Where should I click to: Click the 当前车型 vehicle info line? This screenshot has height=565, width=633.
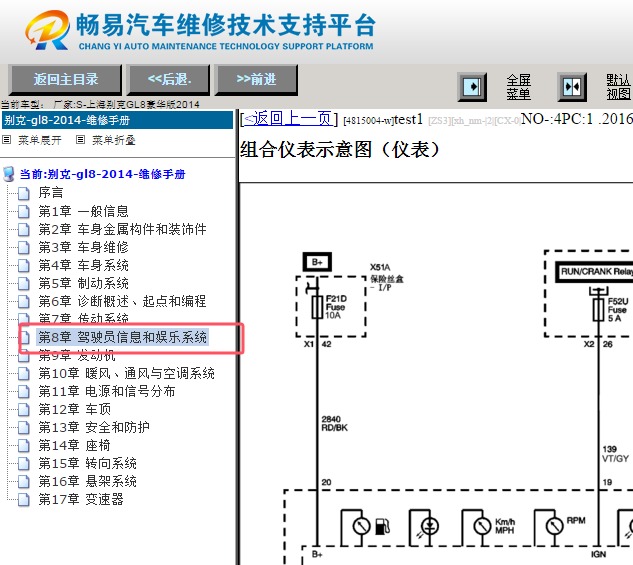pyautogui.click(x=100, y=105)
